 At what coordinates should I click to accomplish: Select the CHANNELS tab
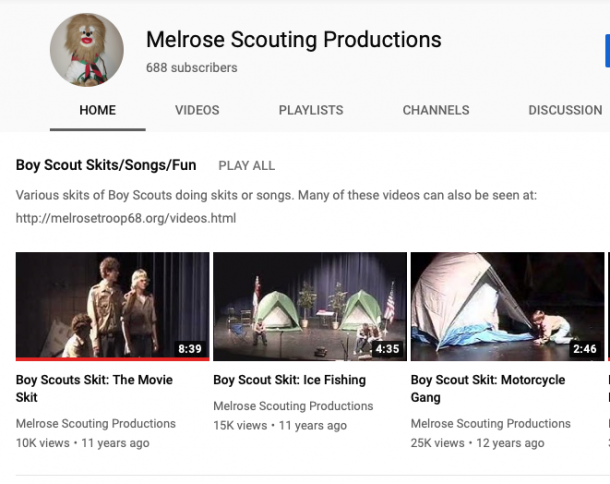(x=436, y=110)
